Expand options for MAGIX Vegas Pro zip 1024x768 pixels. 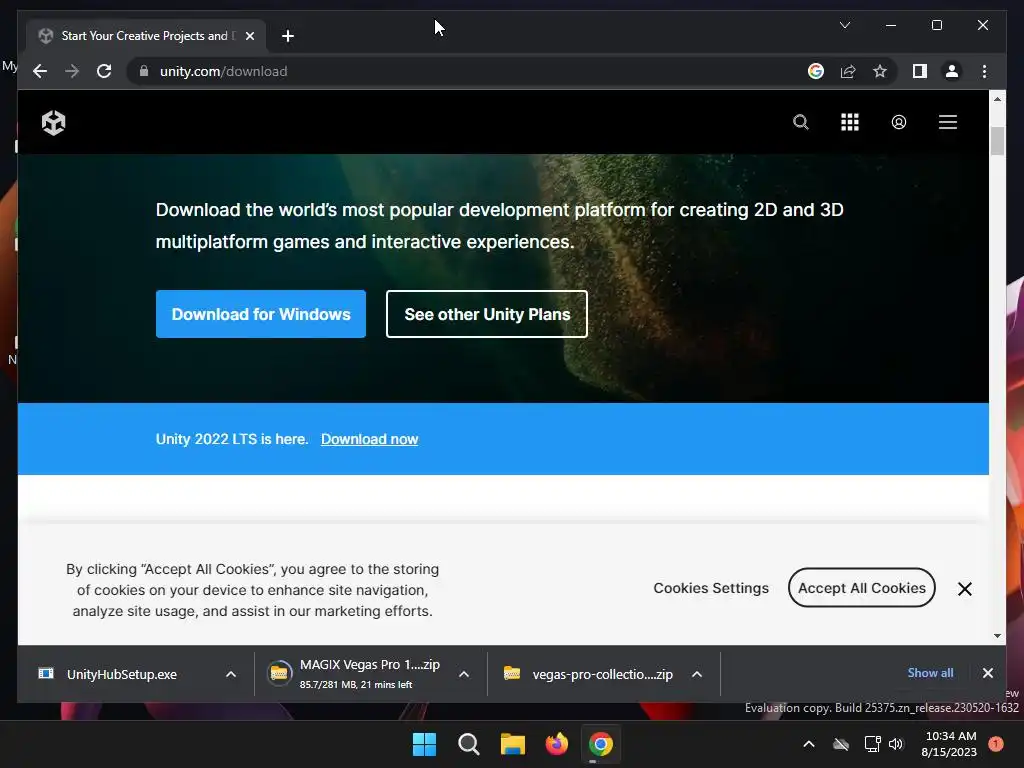[464, 674]
